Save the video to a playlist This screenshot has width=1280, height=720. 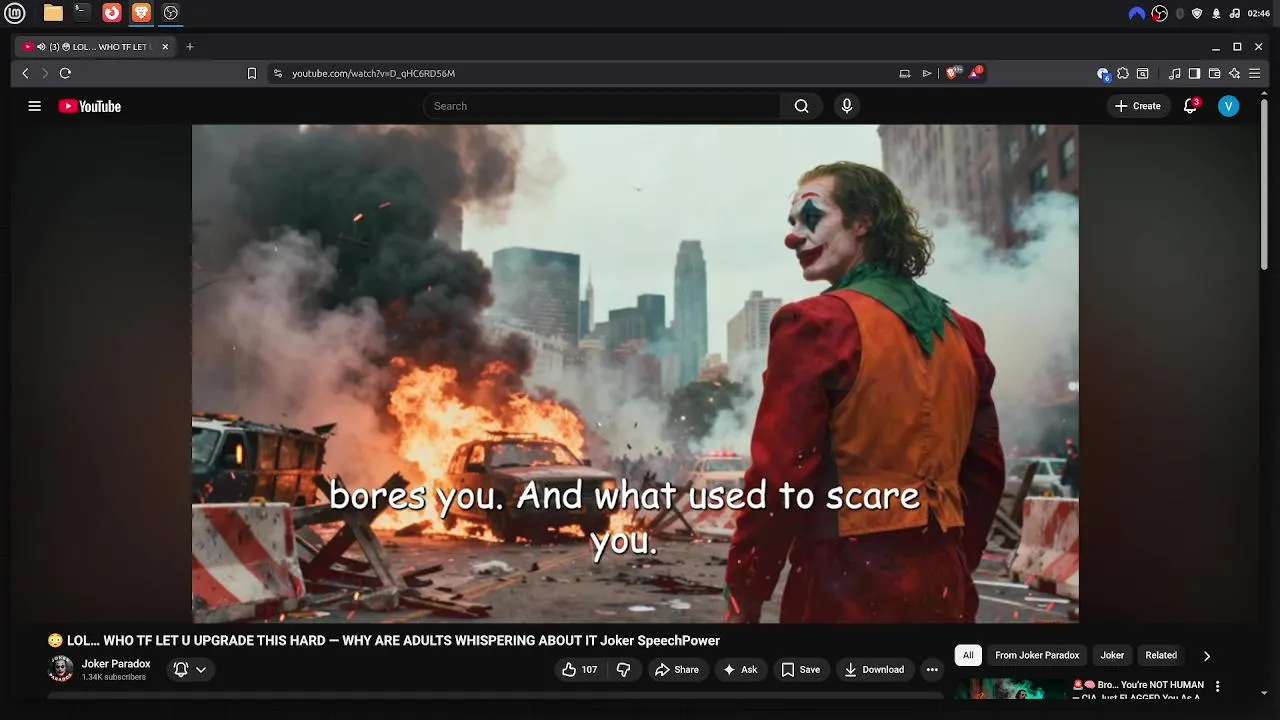coord(801,670)
